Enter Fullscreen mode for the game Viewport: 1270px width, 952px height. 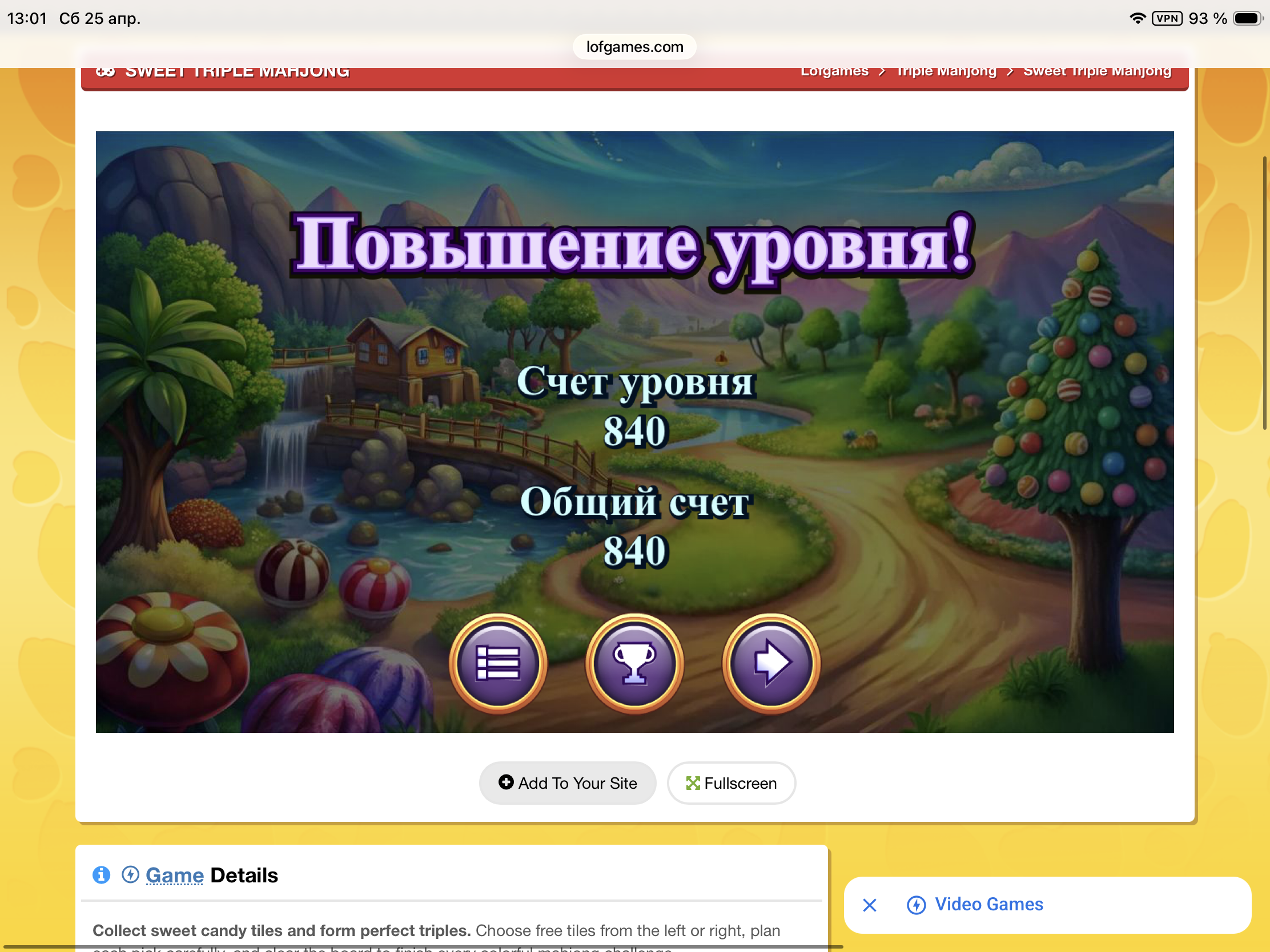coord(731,782)
